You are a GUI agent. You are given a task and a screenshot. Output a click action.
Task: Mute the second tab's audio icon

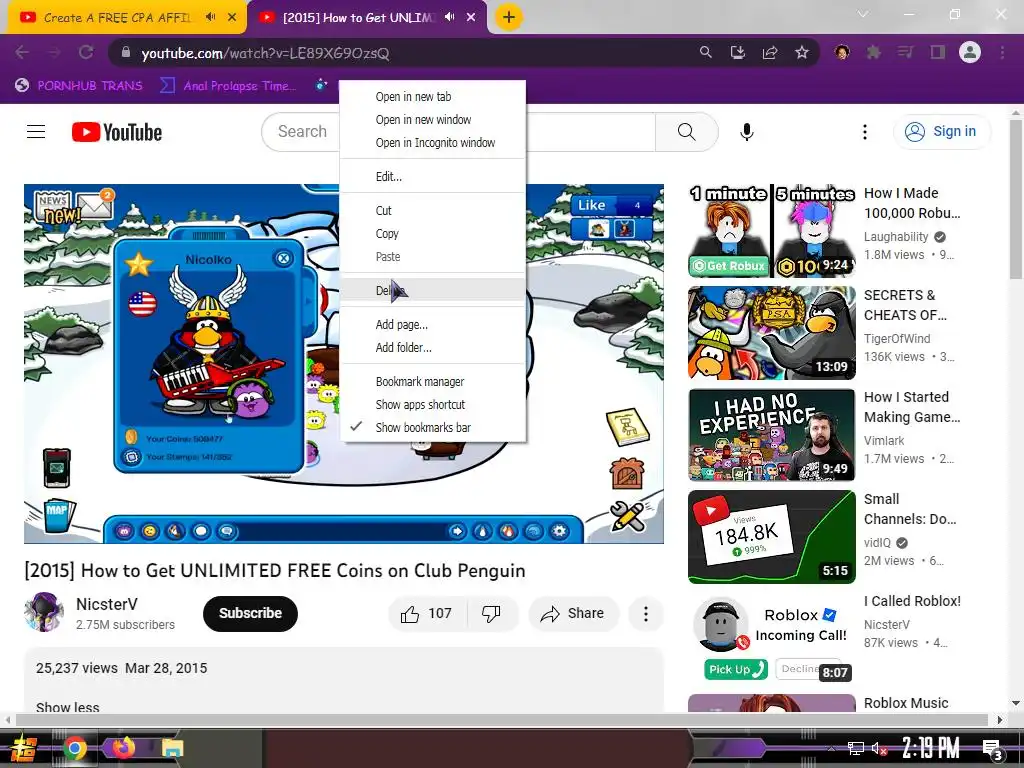point(449,17)
